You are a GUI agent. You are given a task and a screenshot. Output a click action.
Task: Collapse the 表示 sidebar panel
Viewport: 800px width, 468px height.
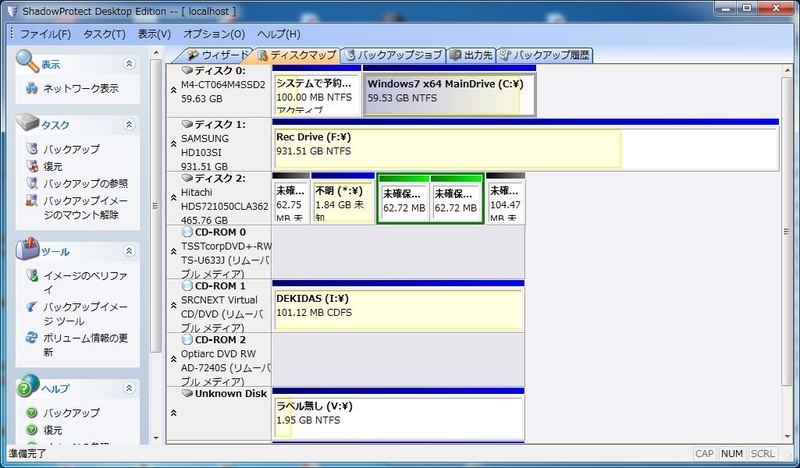pyautogui.click(x=129, y=63)
